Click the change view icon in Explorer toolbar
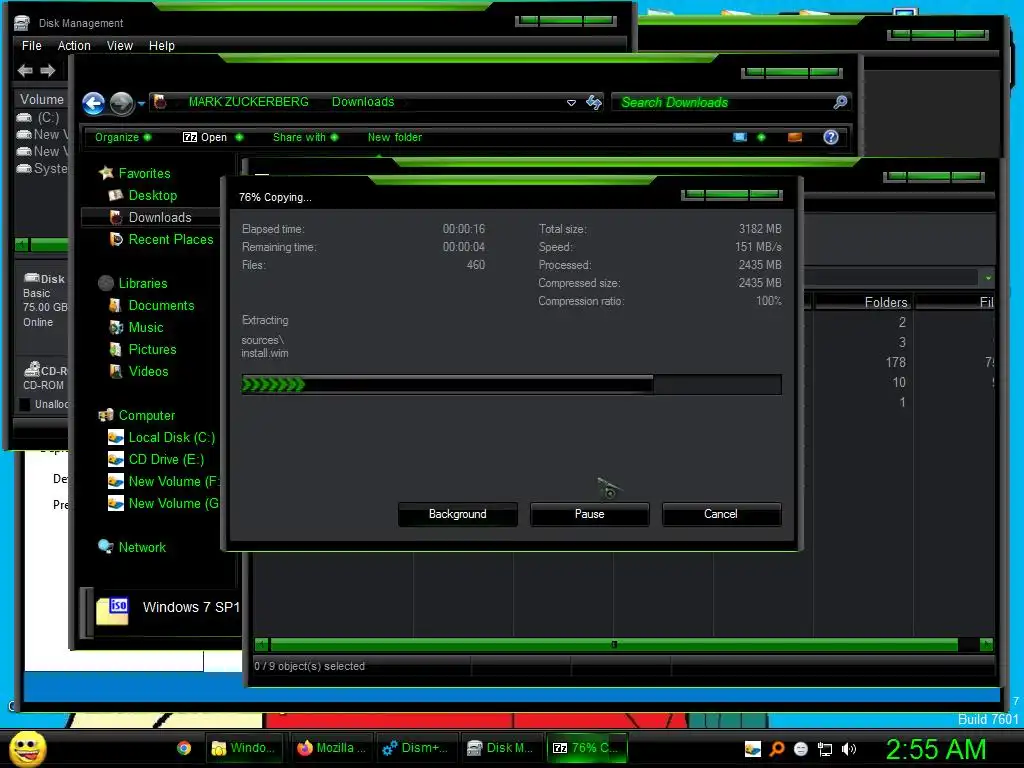Image resolution: width=1024 pixels, height=768 pixels. pyautogui.click(x=739, y=137)
